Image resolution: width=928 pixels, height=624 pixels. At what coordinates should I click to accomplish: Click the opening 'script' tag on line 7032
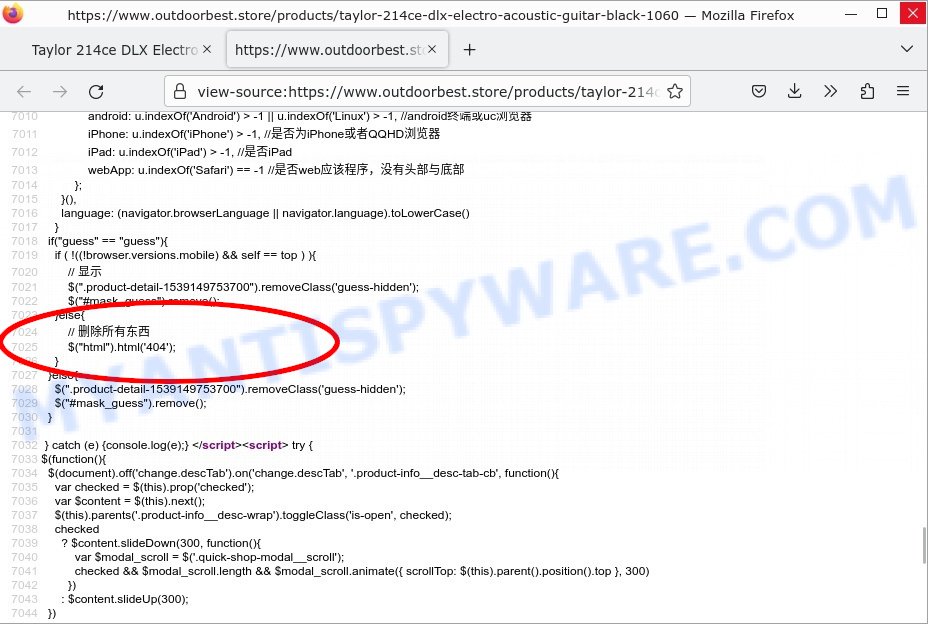point(266,445)
